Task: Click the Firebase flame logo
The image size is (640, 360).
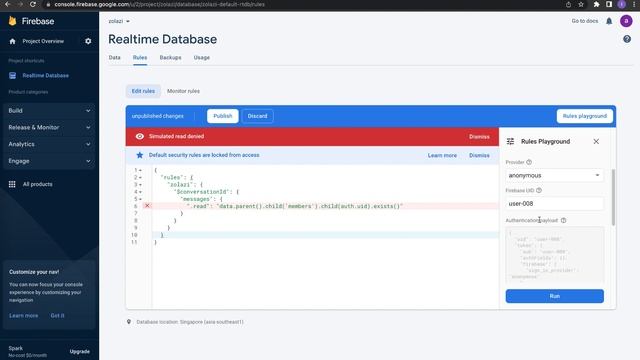Action: point(13,21)
